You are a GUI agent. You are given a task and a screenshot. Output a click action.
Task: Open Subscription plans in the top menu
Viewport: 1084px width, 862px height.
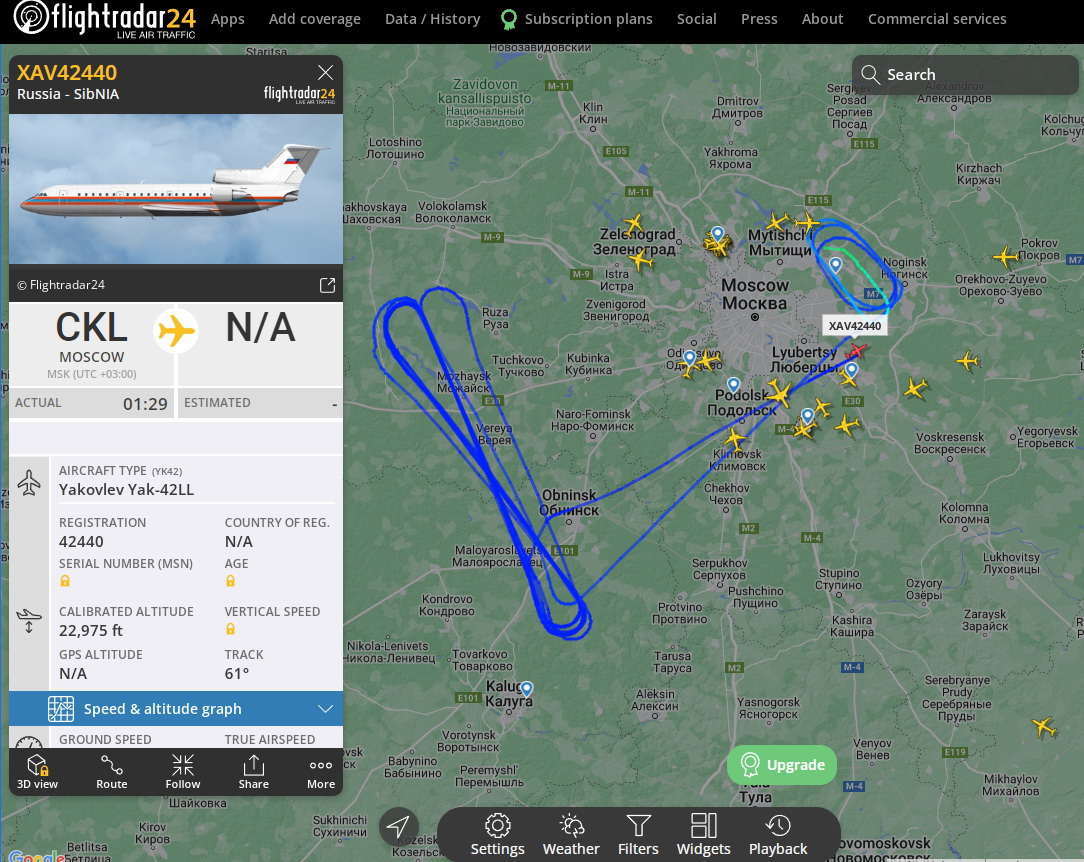click(577, 19)
